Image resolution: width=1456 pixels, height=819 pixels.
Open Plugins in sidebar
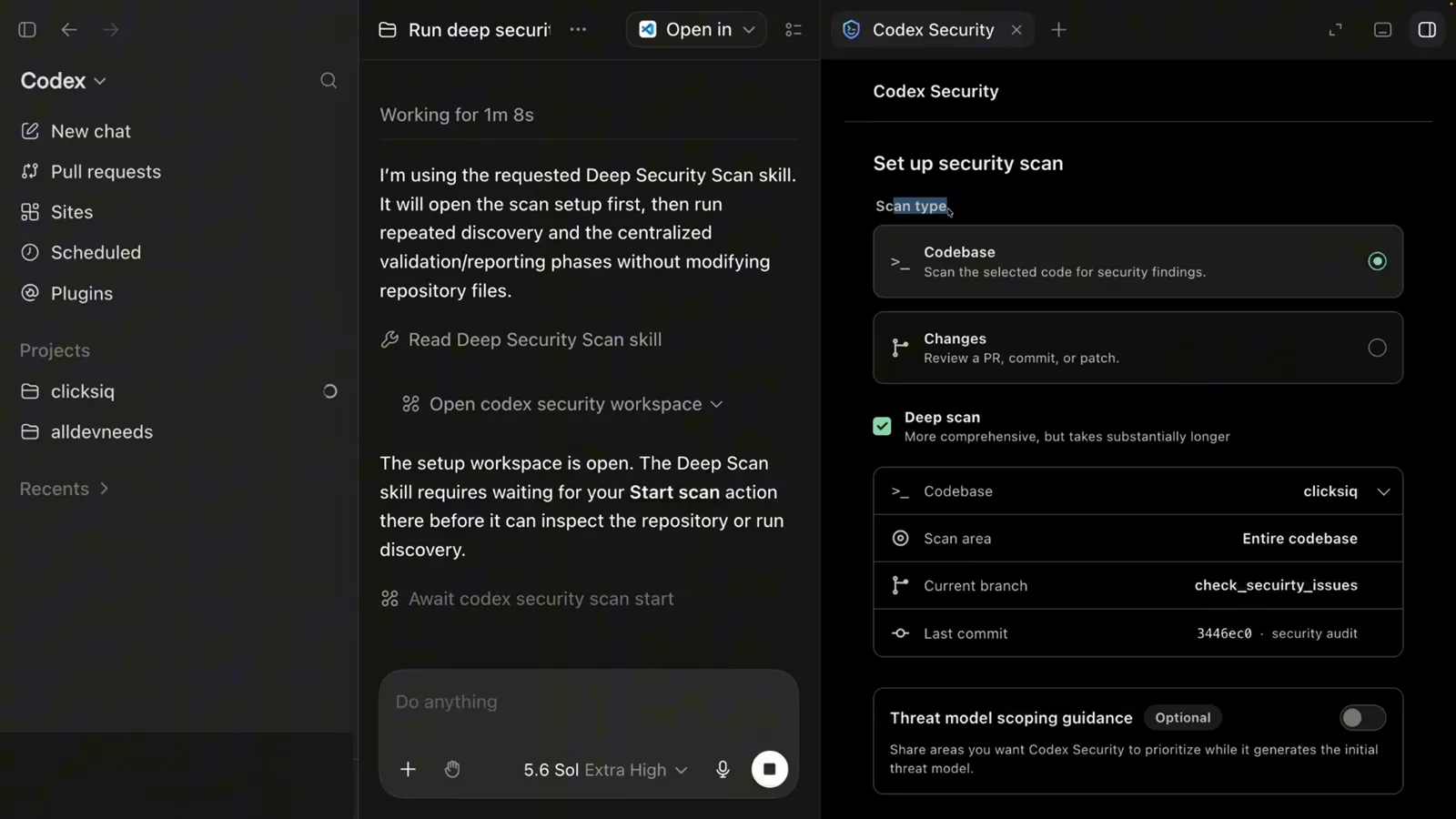pos(66,293)
